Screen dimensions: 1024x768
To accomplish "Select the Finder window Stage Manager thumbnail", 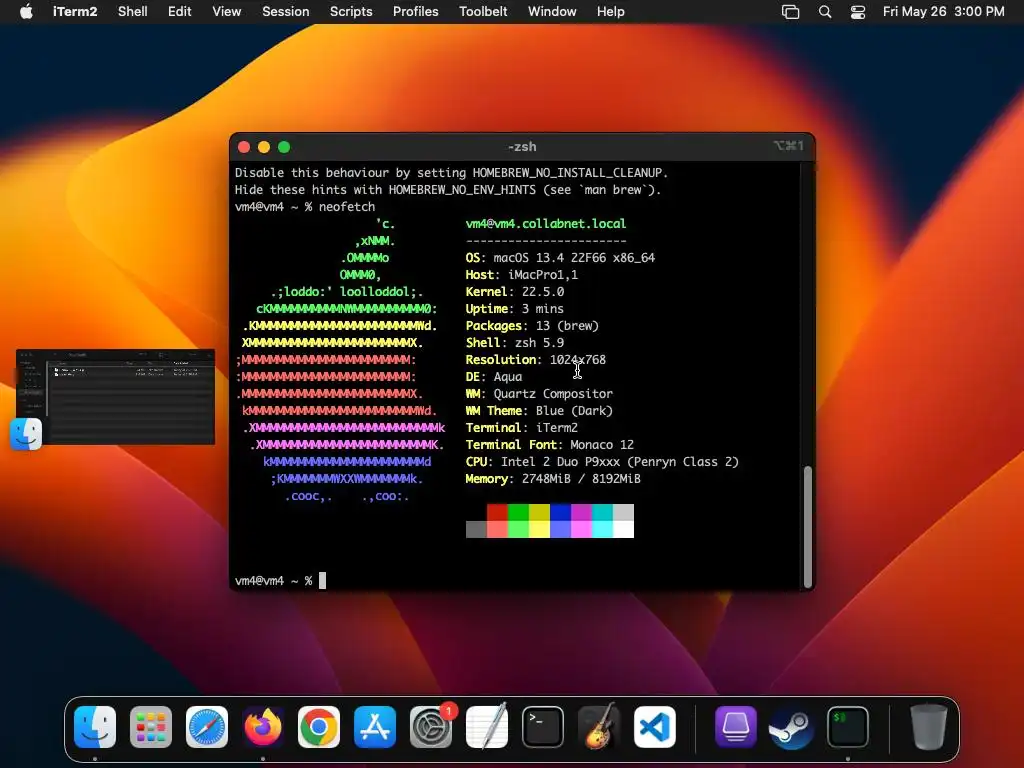I will coord(116,397).
